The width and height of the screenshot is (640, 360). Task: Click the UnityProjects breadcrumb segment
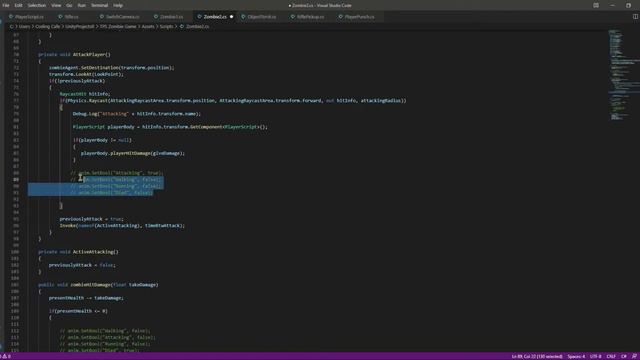(80, 27)
